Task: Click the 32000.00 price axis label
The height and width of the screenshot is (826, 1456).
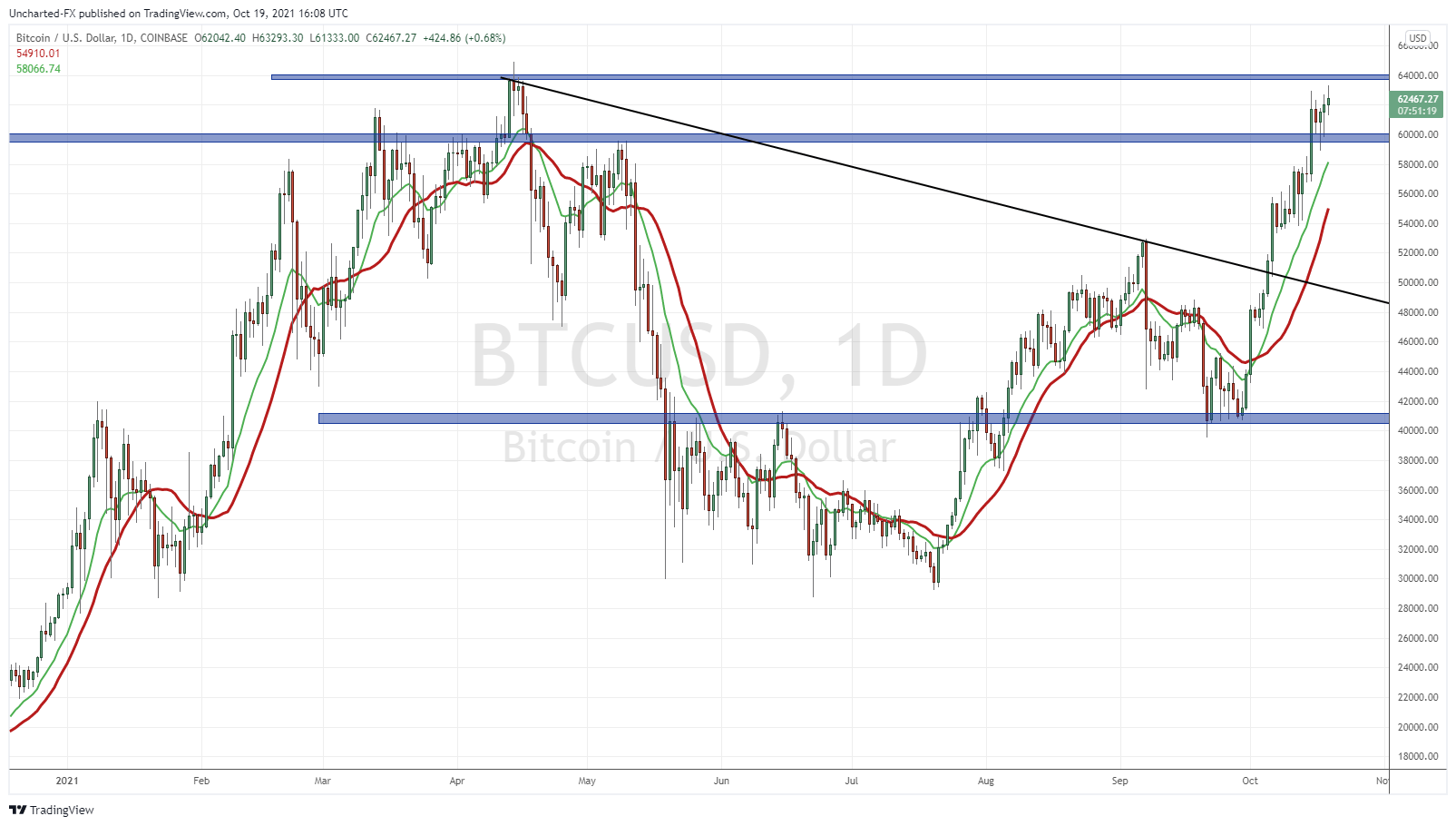Action: (1418, 549)
